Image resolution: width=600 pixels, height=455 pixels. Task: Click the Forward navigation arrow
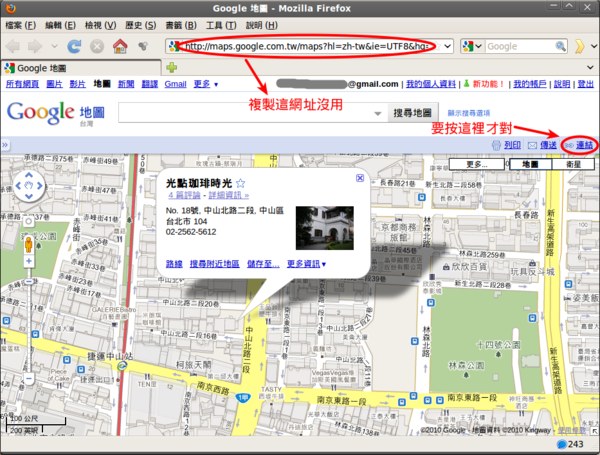(35, 46)
